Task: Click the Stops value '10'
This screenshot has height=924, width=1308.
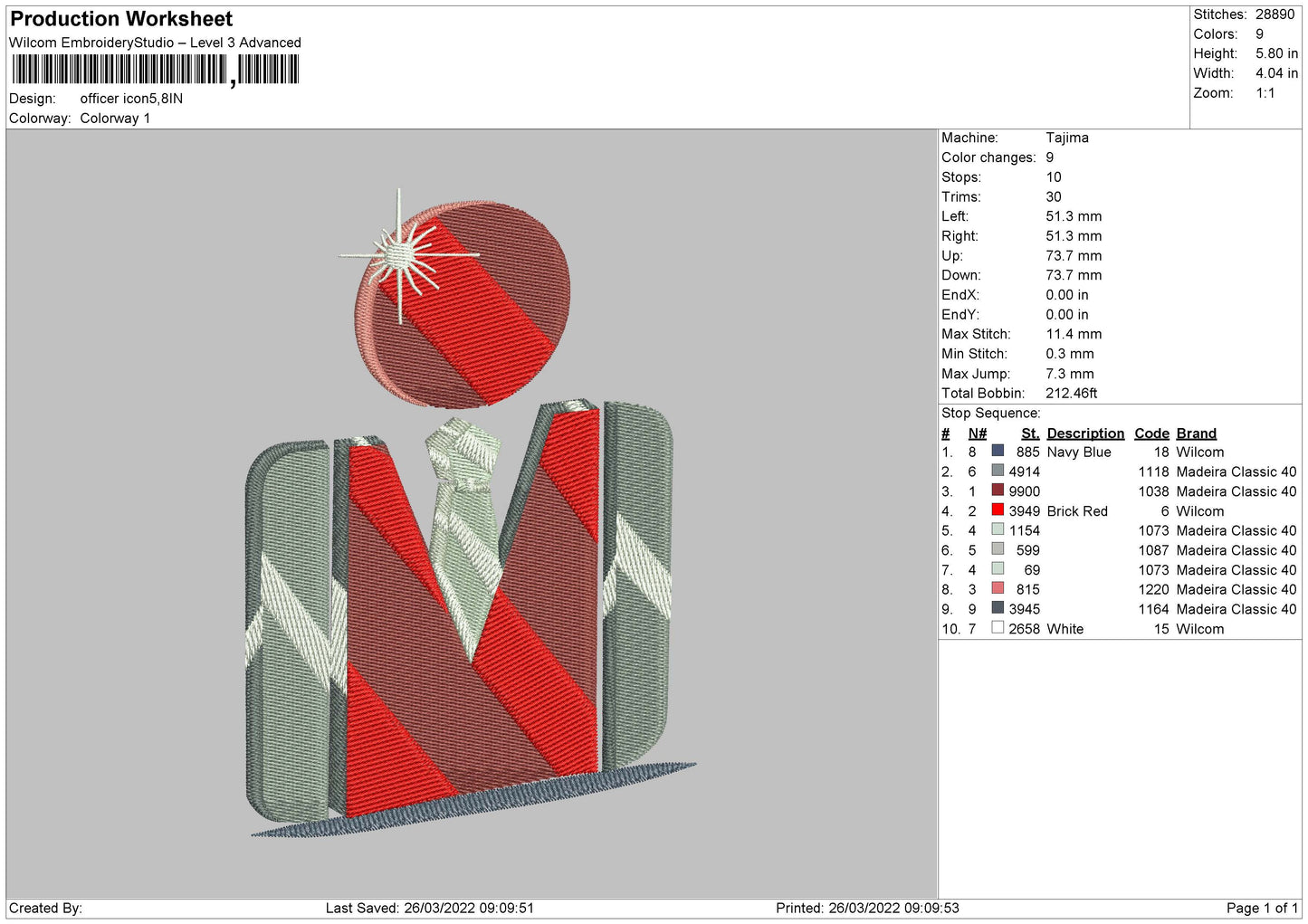Action: 1054,177
